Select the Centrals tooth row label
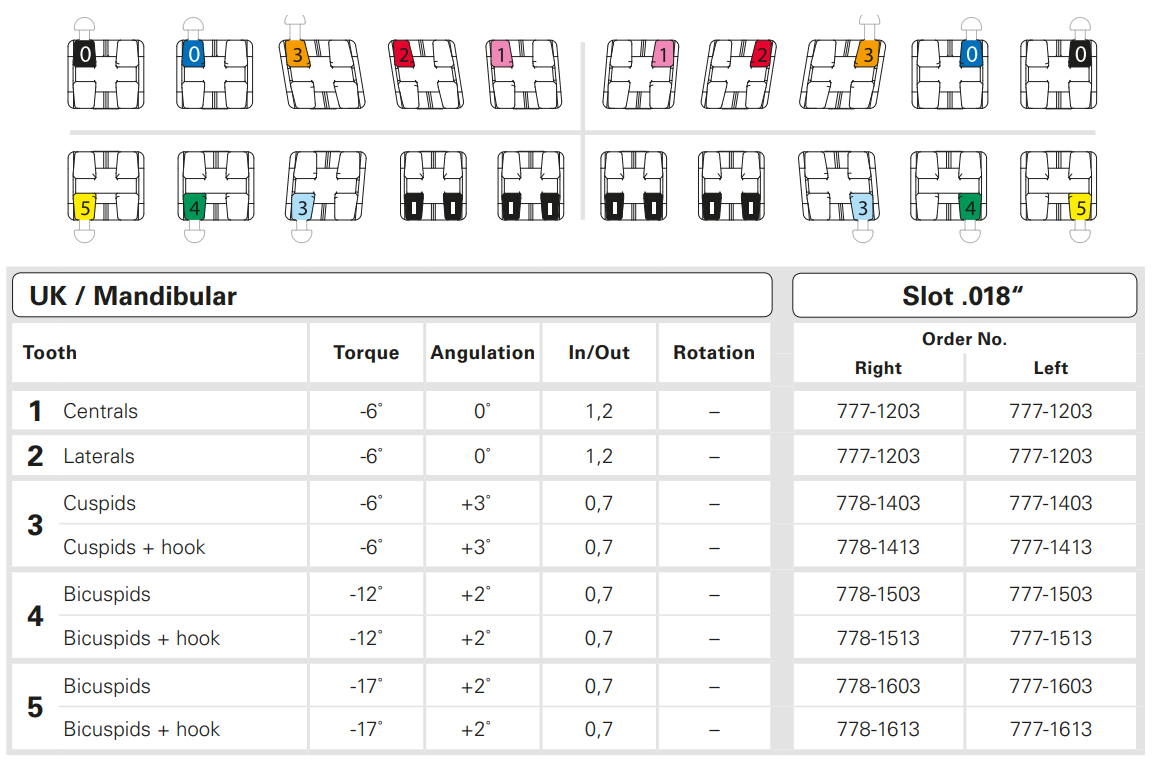1153x764 pixels. (100, 411)
